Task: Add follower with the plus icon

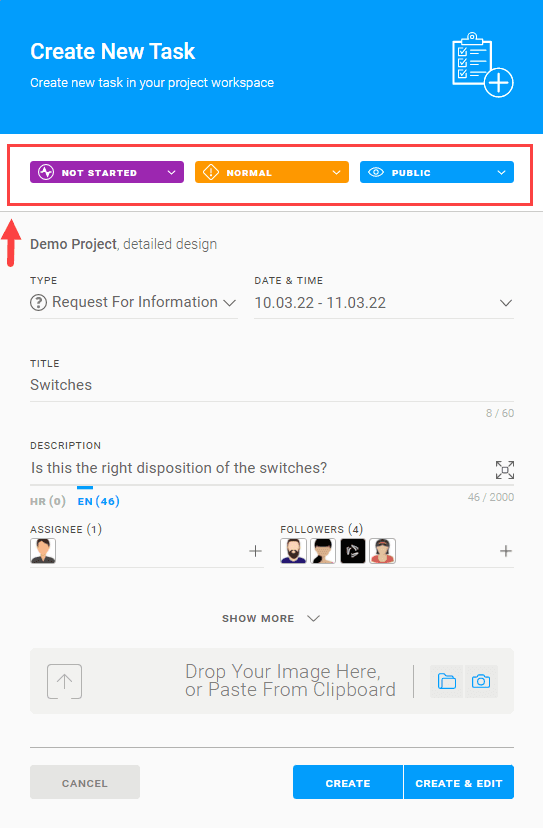Action: (x=505, y=551)
